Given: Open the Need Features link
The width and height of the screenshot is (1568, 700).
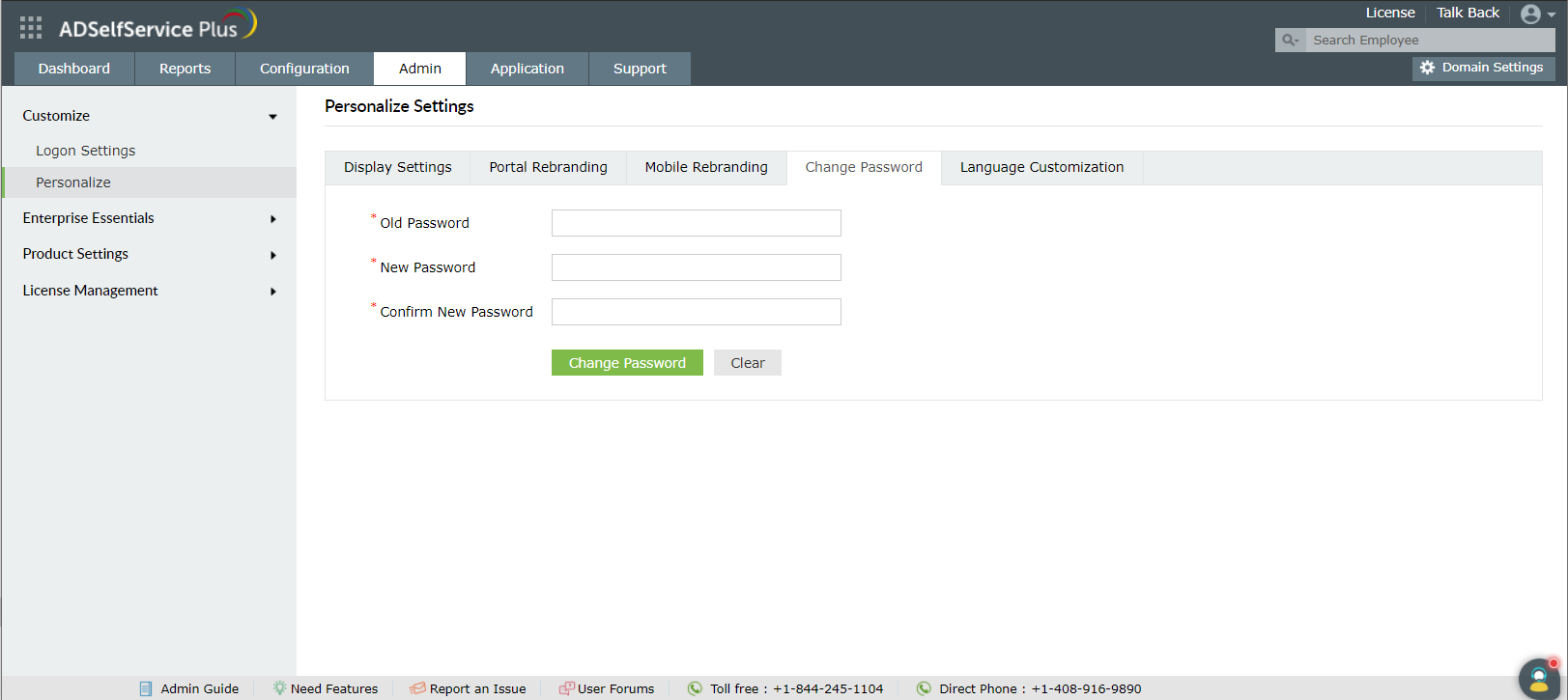Looking at the screenshot, I should (334, 688).
